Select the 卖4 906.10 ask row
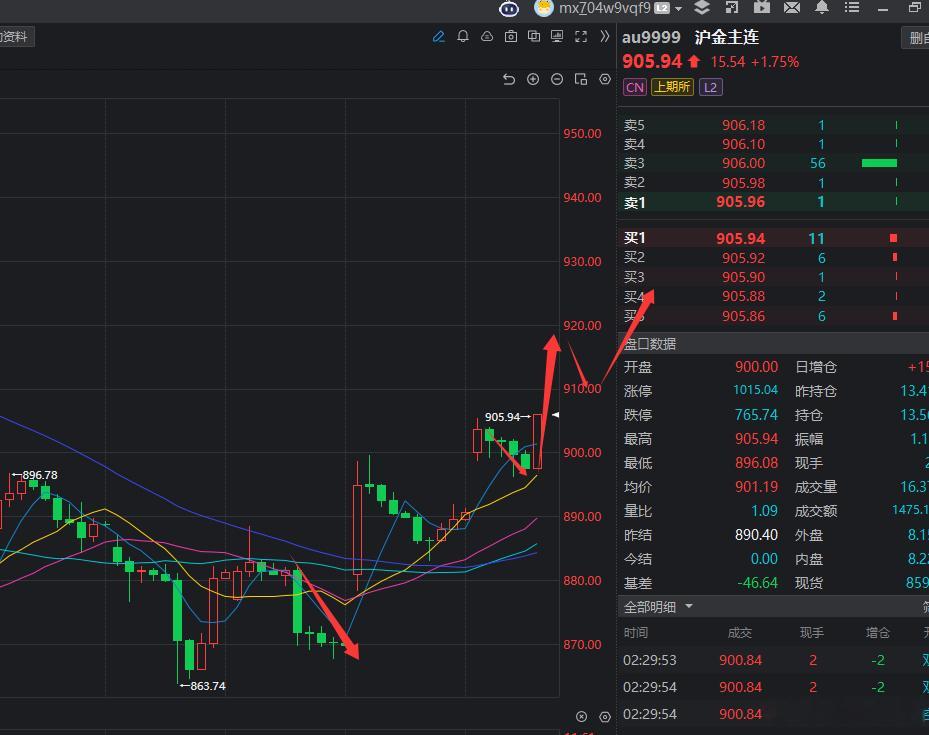Screen dimensions: 929x735 (773, 144)
